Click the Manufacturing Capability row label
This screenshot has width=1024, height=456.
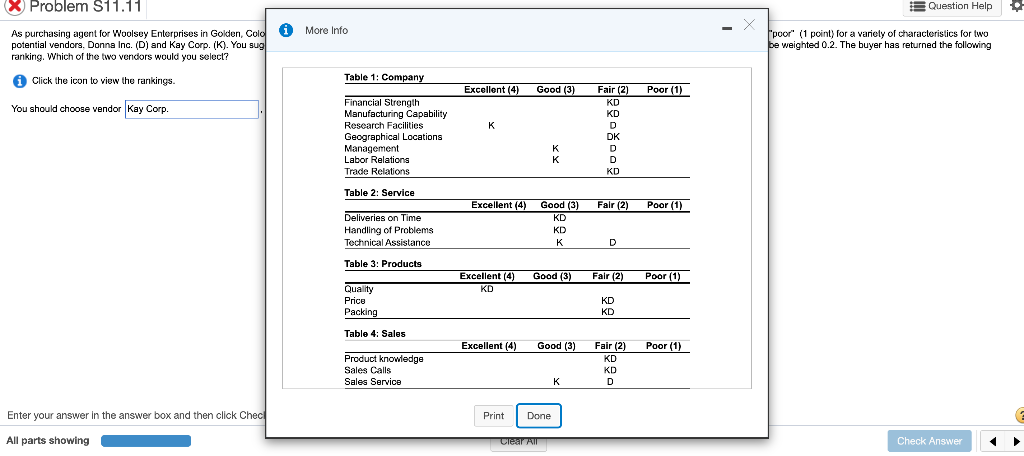point(396,114)
